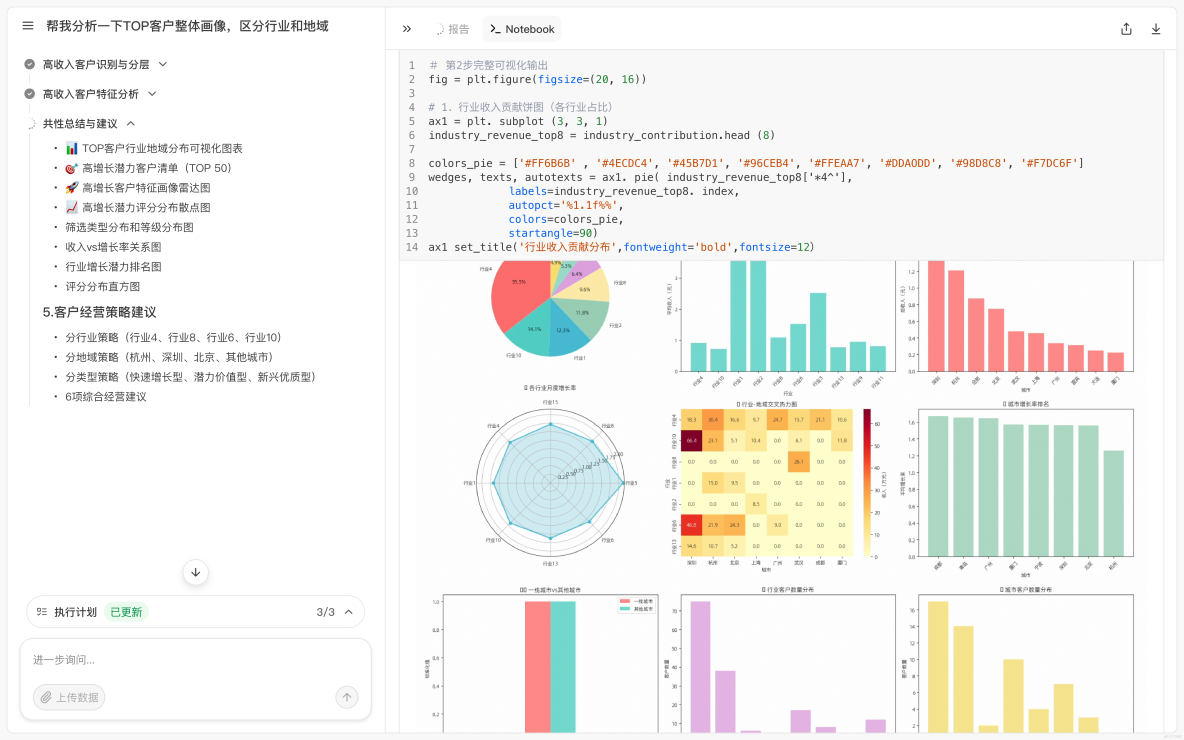Collapse the 执行计划 panel using its chevron

click(348, 611)
